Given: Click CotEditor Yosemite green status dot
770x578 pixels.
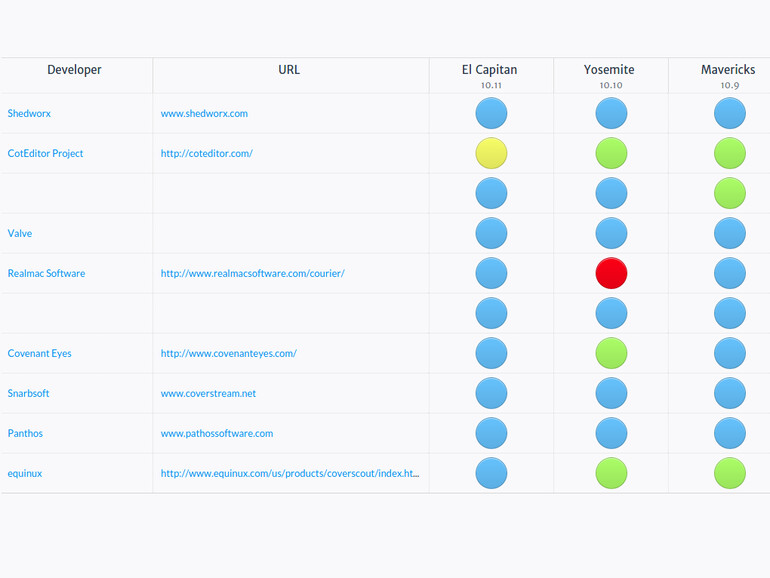Looking at the screenshot, I should [x=611, y=153].
